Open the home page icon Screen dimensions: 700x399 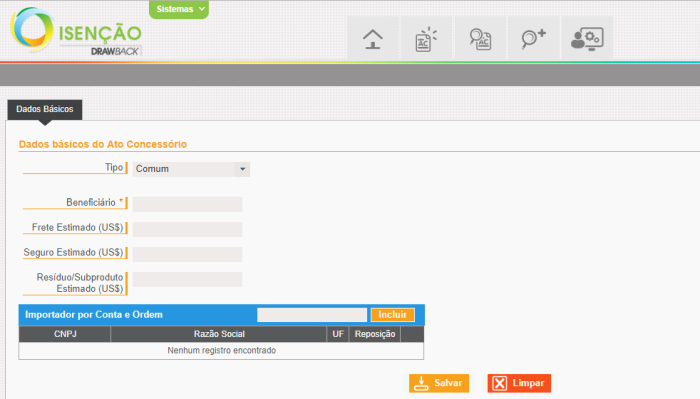(x=373, y=38)
